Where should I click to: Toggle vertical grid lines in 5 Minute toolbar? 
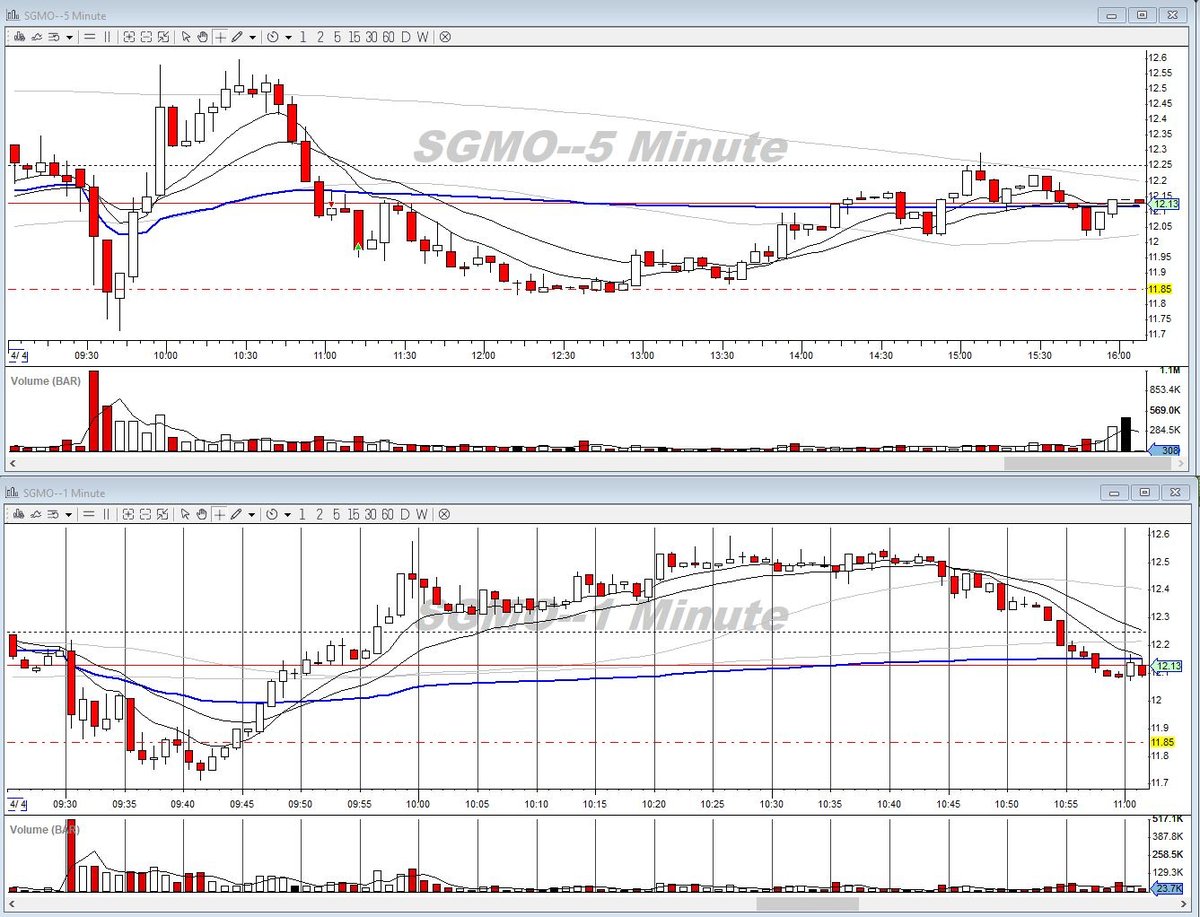(x=107, y=37)
